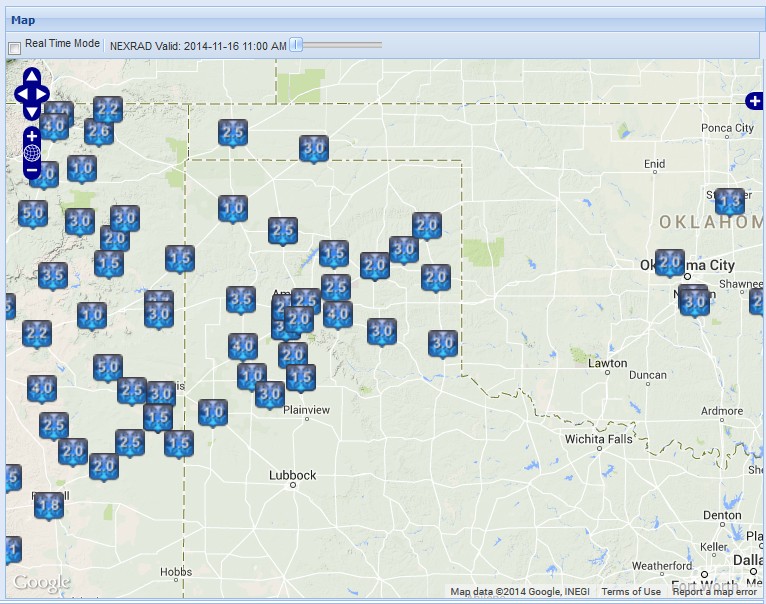The height and width of the screenshot is (604, 766).
Task: Click the Hobbs city label
Action: (176, 572)
